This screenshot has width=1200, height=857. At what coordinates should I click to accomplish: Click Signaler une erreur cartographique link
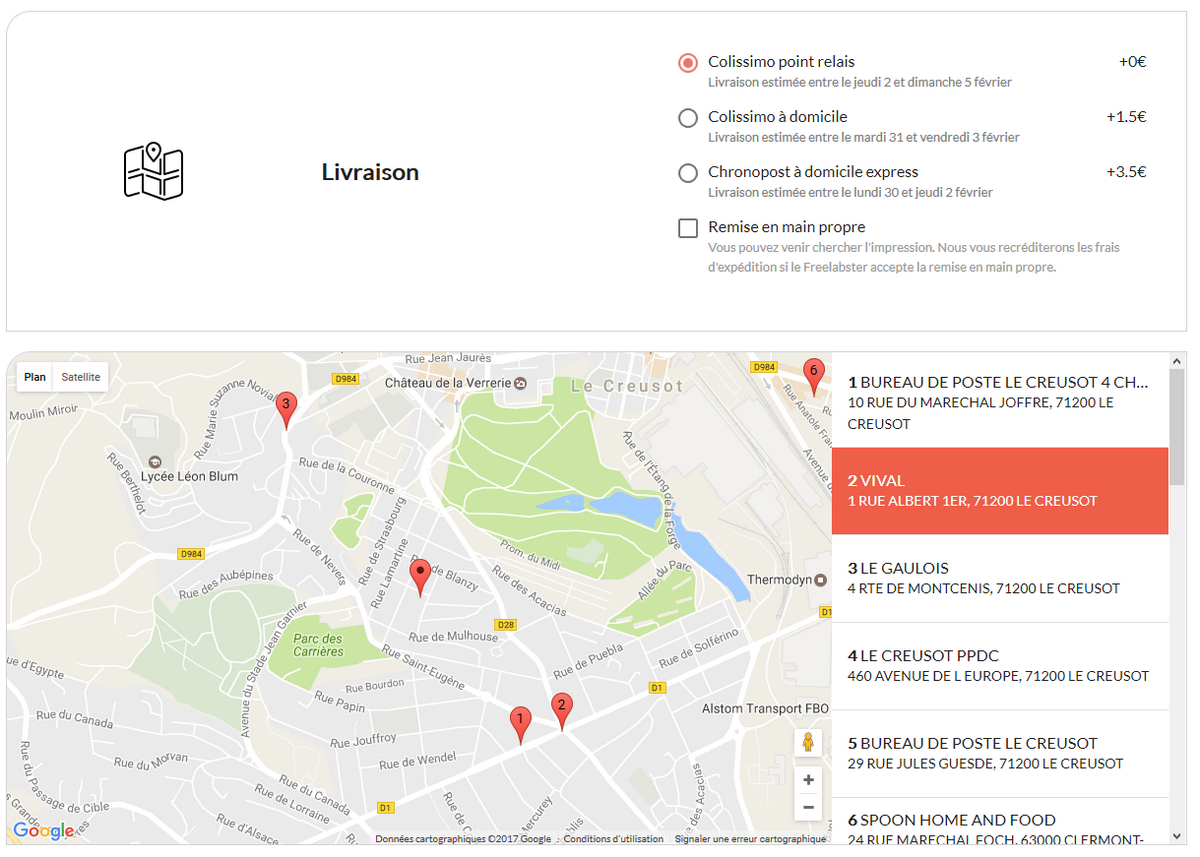[x=750, y=839]
